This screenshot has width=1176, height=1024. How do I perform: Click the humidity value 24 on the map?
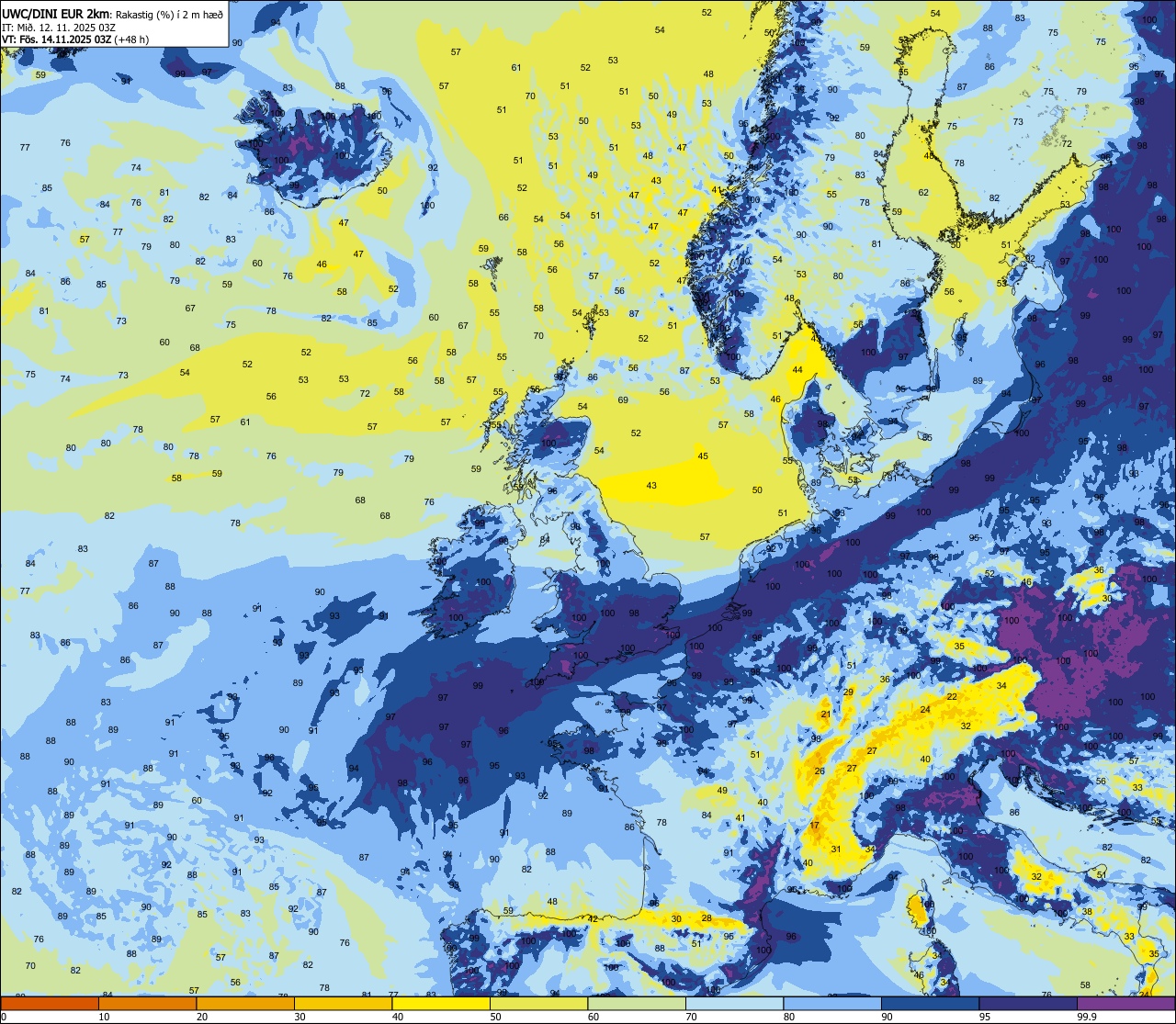click(x=925, y=709)
